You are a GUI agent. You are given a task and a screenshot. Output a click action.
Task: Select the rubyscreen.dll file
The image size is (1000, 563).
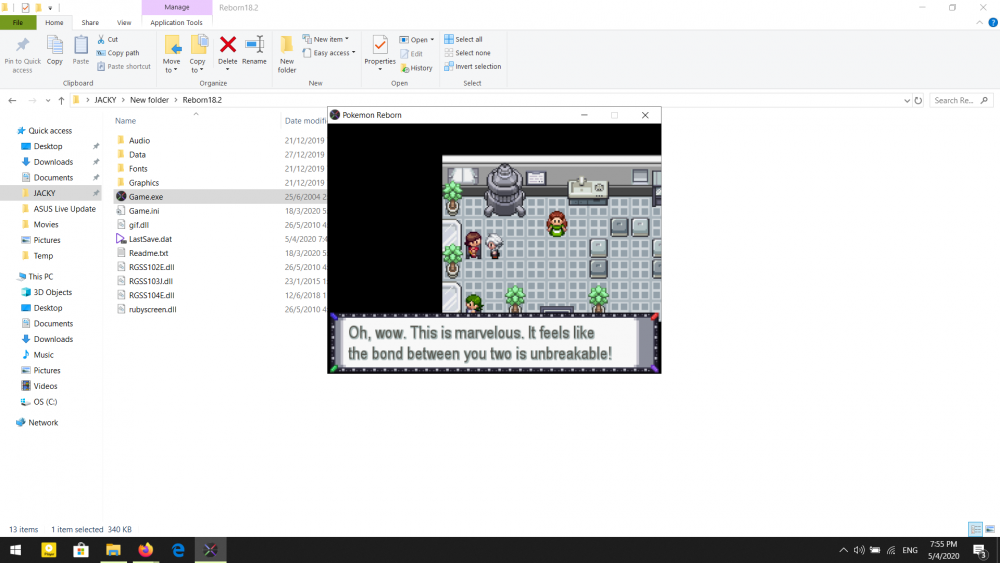(x=152, y=309)
